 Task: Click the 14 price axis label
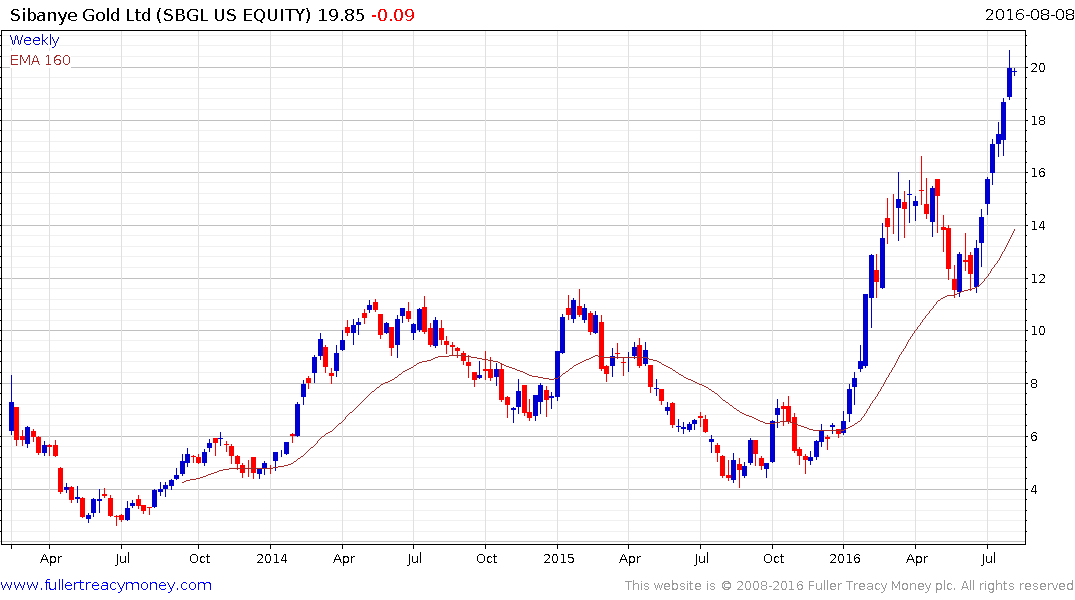pos(1038,226)
